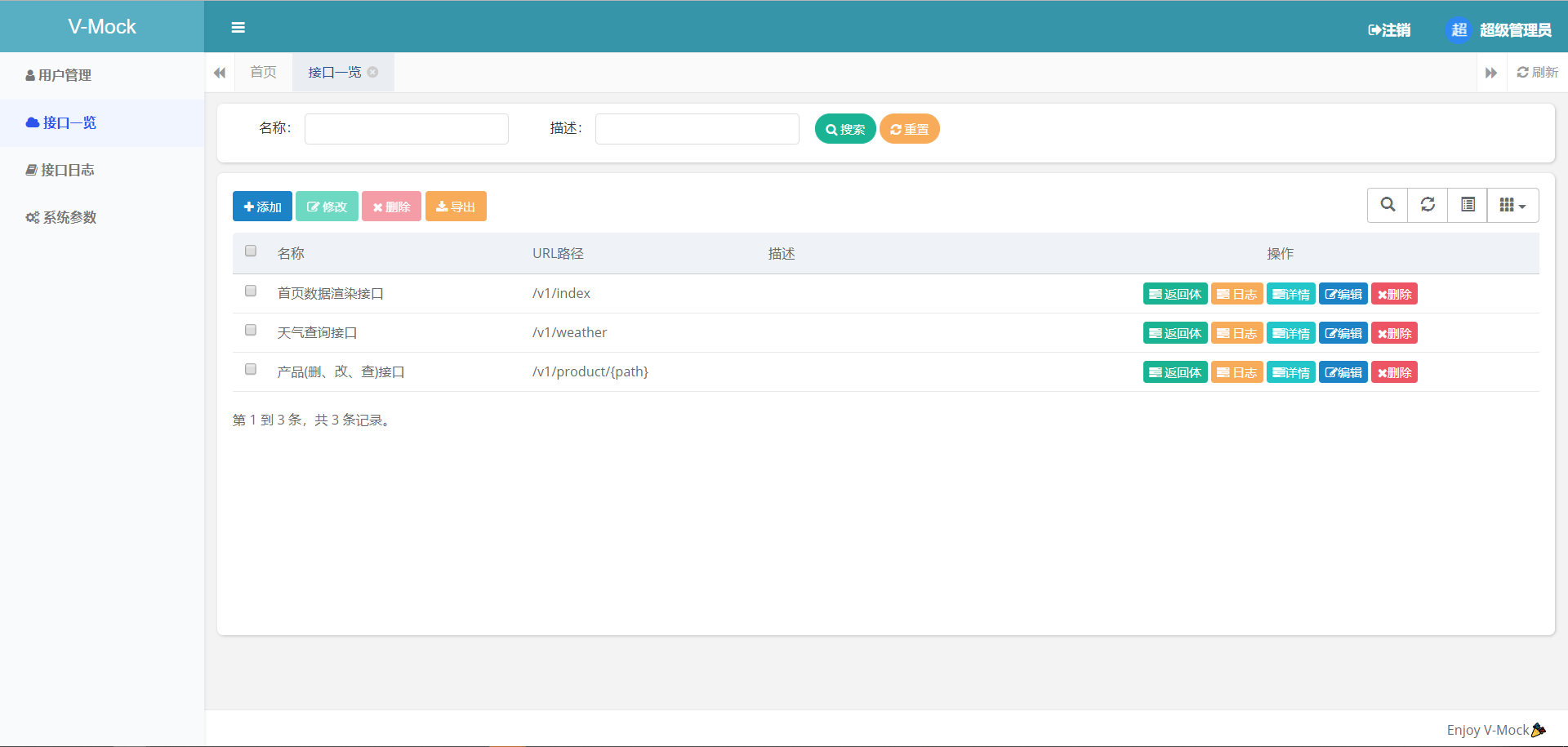The height and width of the screenshot is (747, 1568).
Task: Open the 超级管理员 user profile
Action: click(x=1515, y=30)
